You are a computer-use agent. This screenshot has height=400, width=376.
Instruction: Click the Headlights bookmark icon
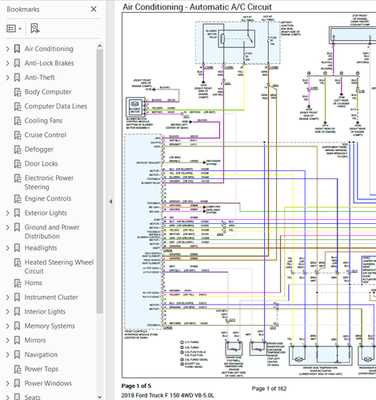click(17, 248)
